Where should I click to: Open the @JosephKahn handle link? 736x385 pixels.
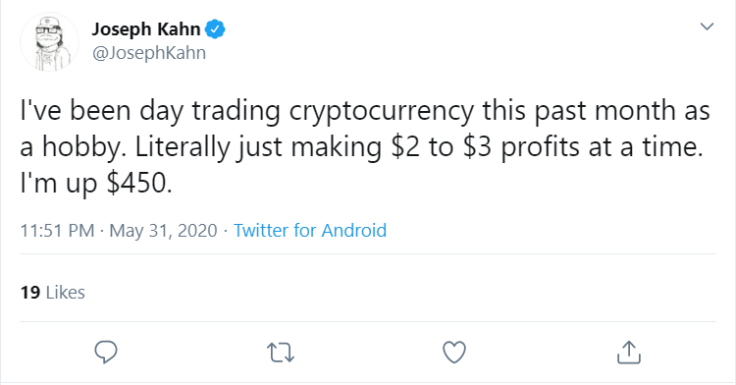click(x=149, y=53)
